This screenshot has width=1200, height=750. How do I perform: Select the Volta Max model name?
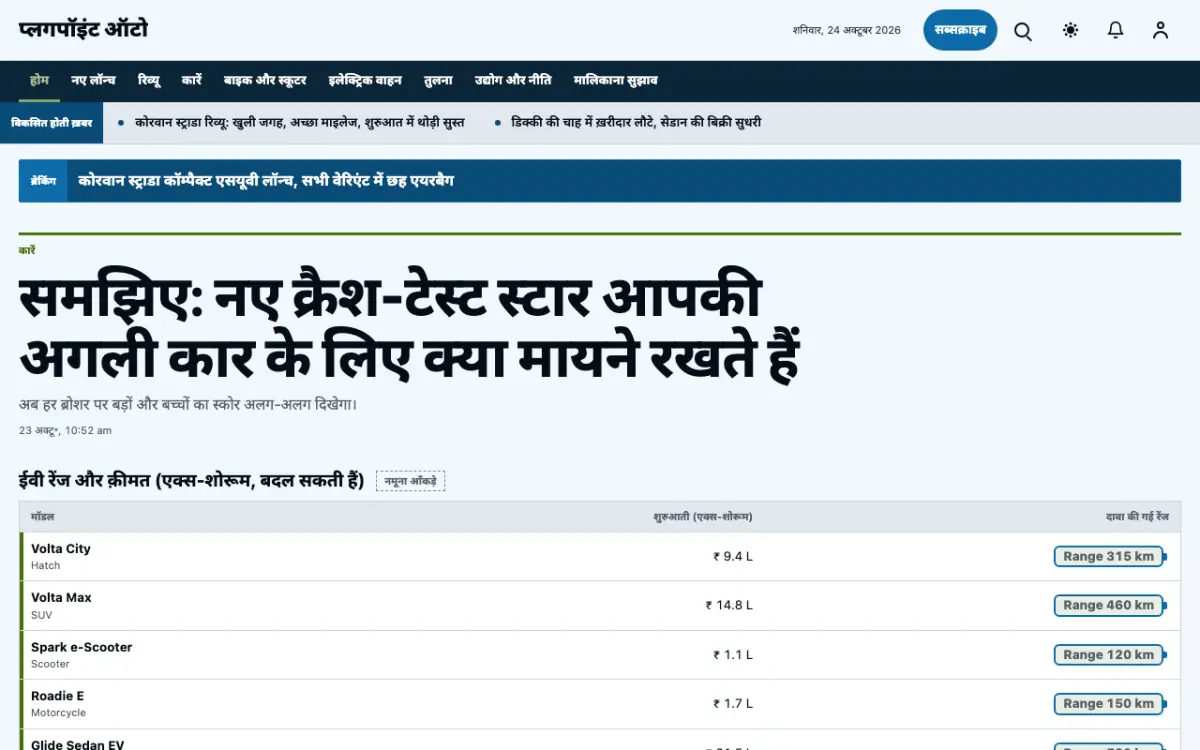[x=61, y=597]
